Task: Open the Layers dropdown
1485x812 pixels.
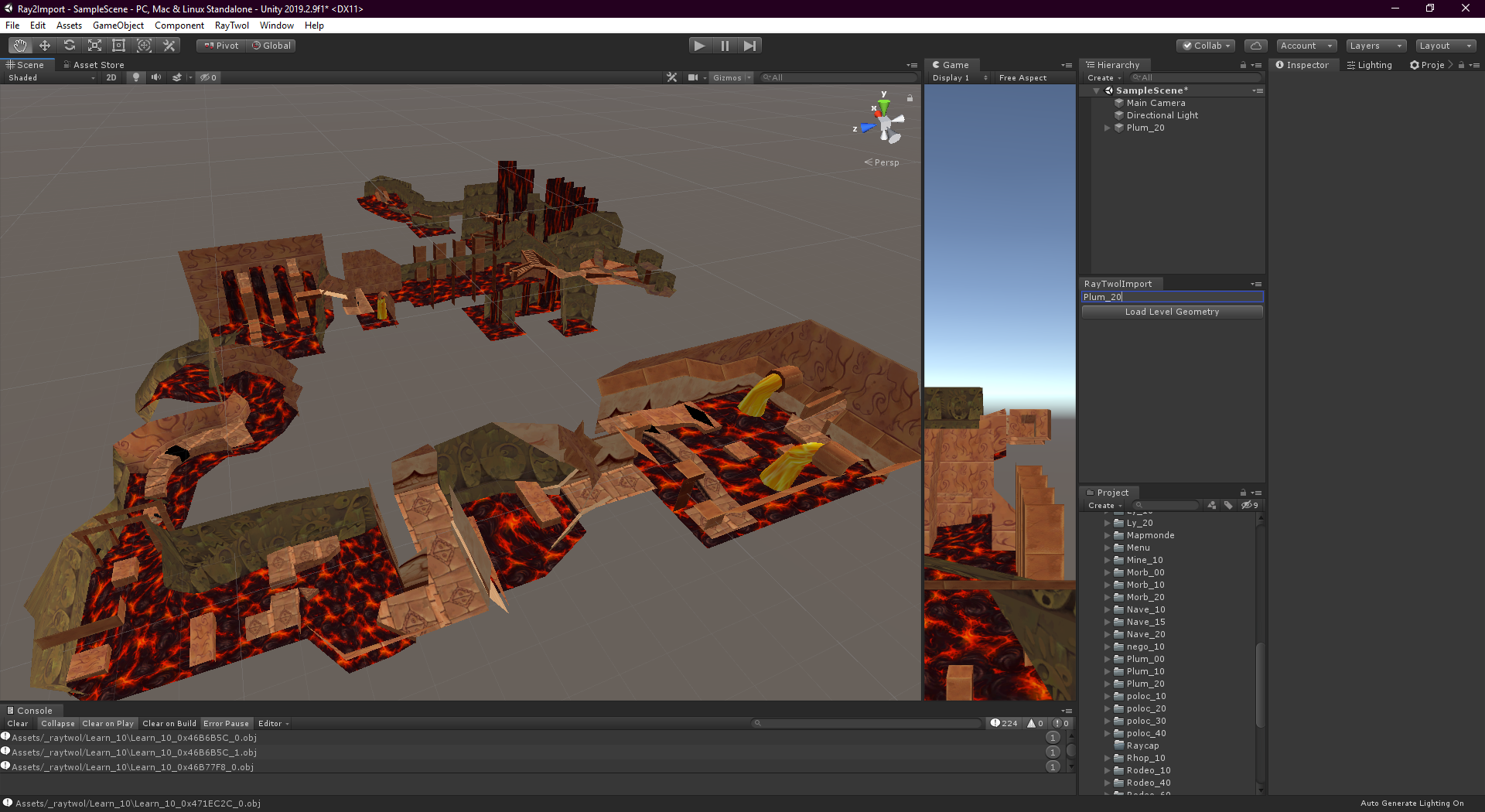Action: click(1376, 46)
